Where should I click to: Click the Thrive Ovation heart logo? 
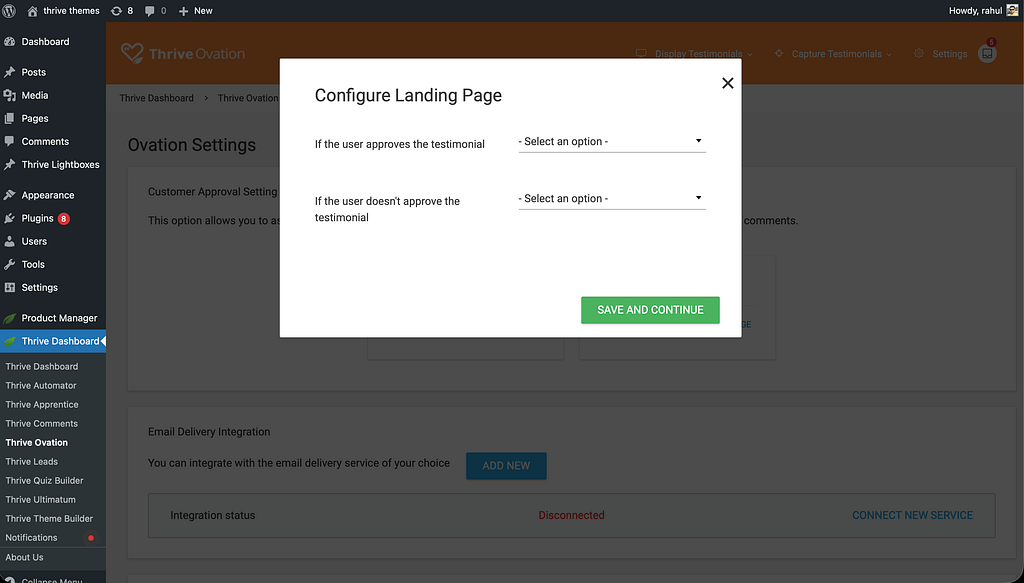[x=132, y=54]
